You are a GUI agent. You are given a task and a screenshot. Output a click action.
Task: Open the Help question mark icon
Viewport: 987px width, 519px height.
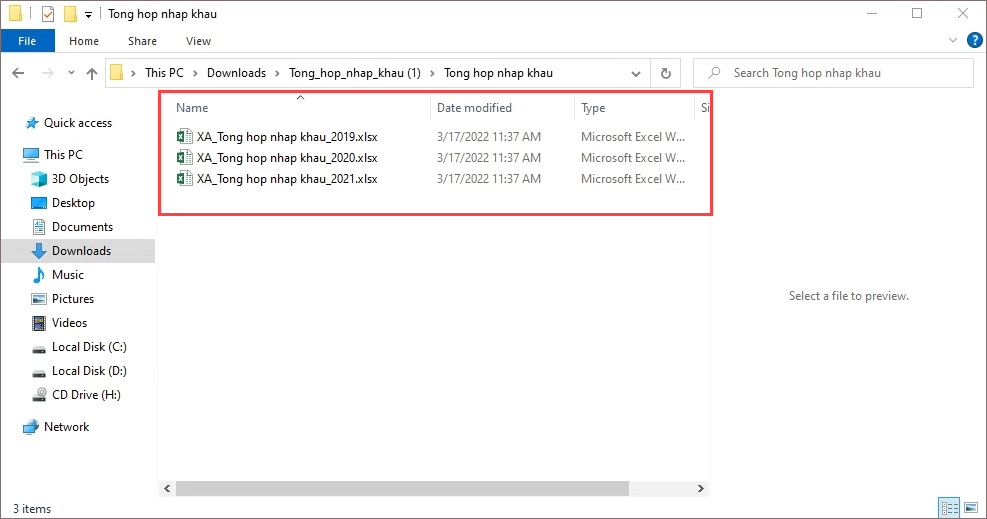click(974, 41)
